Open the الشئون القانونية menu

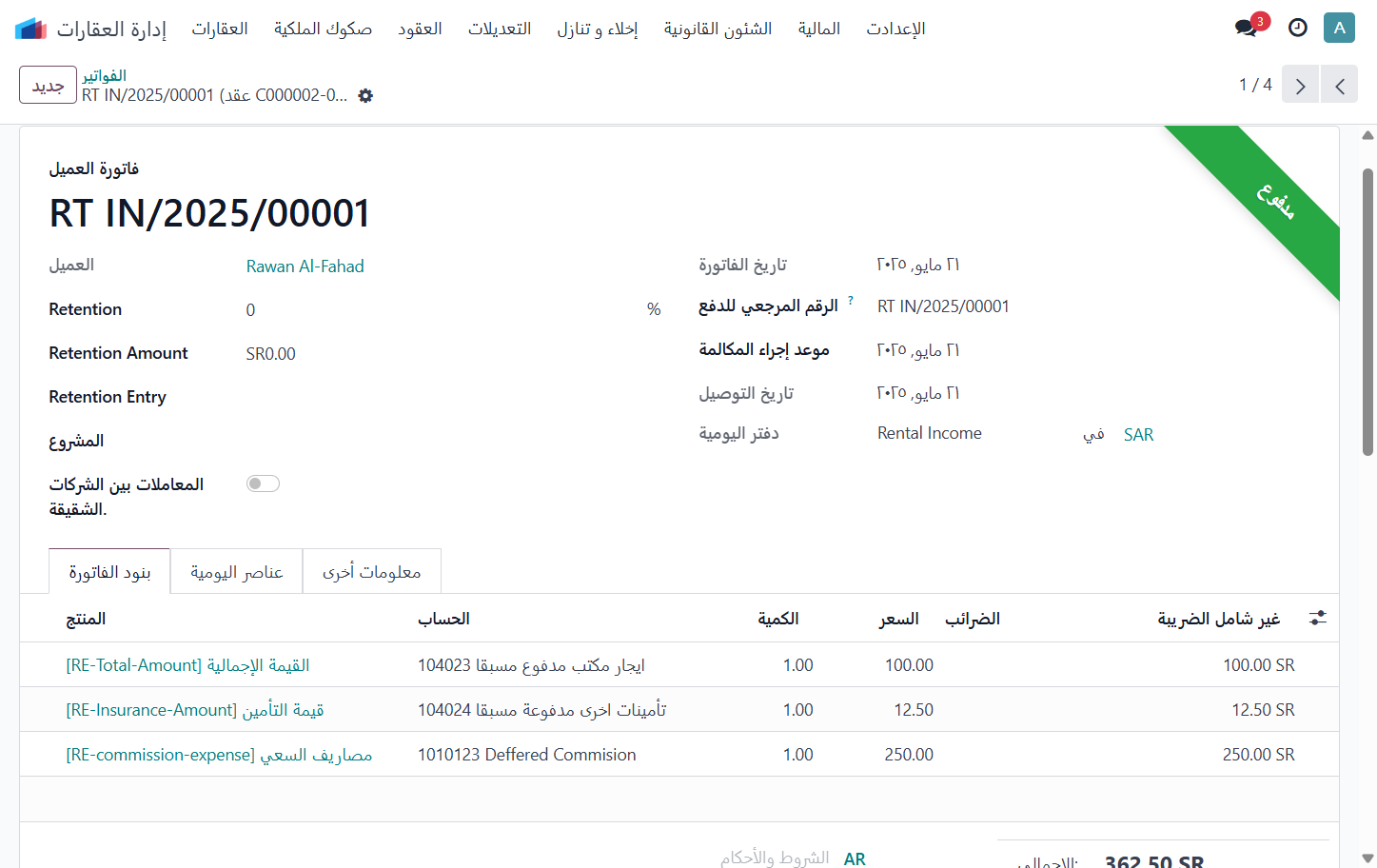click(718, 29)
